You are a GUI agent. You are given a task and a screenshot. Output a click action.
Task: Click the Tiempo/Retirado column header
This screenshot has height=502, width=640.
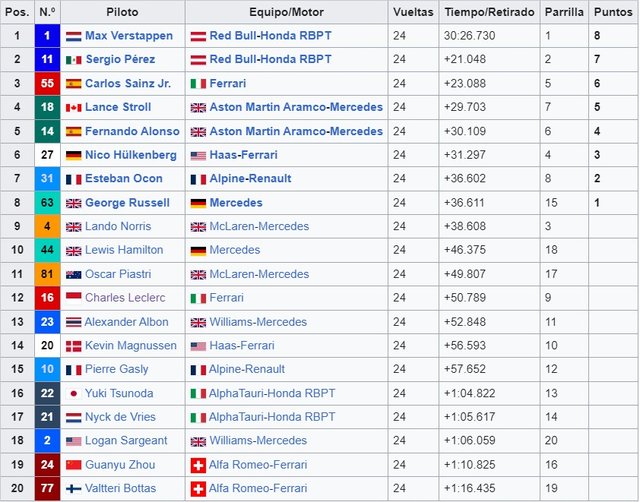pyautogui.click(x=489, y=12)
